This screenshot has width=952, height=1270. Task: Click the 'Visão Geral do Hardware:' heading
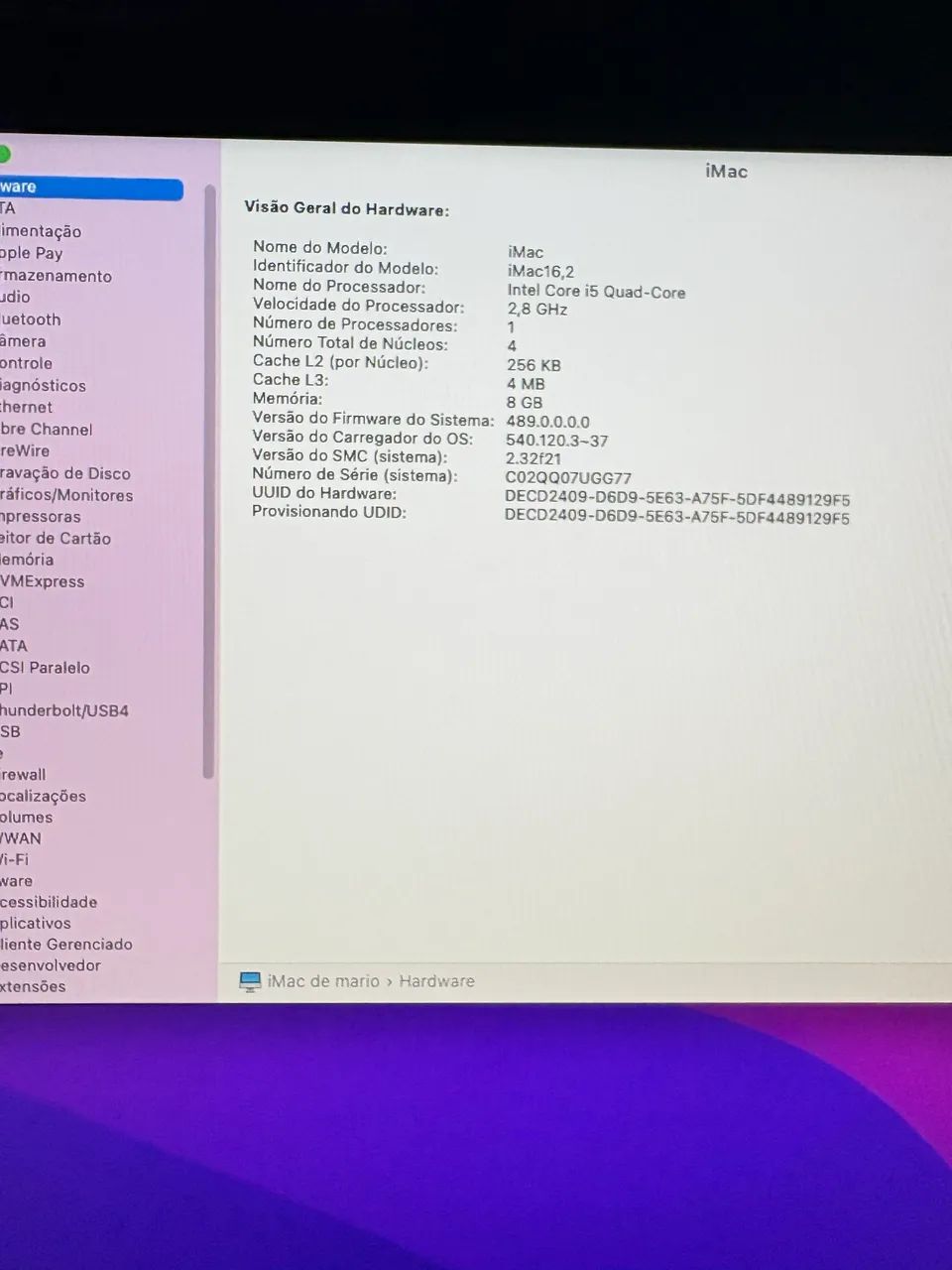(x=347, y=209)
